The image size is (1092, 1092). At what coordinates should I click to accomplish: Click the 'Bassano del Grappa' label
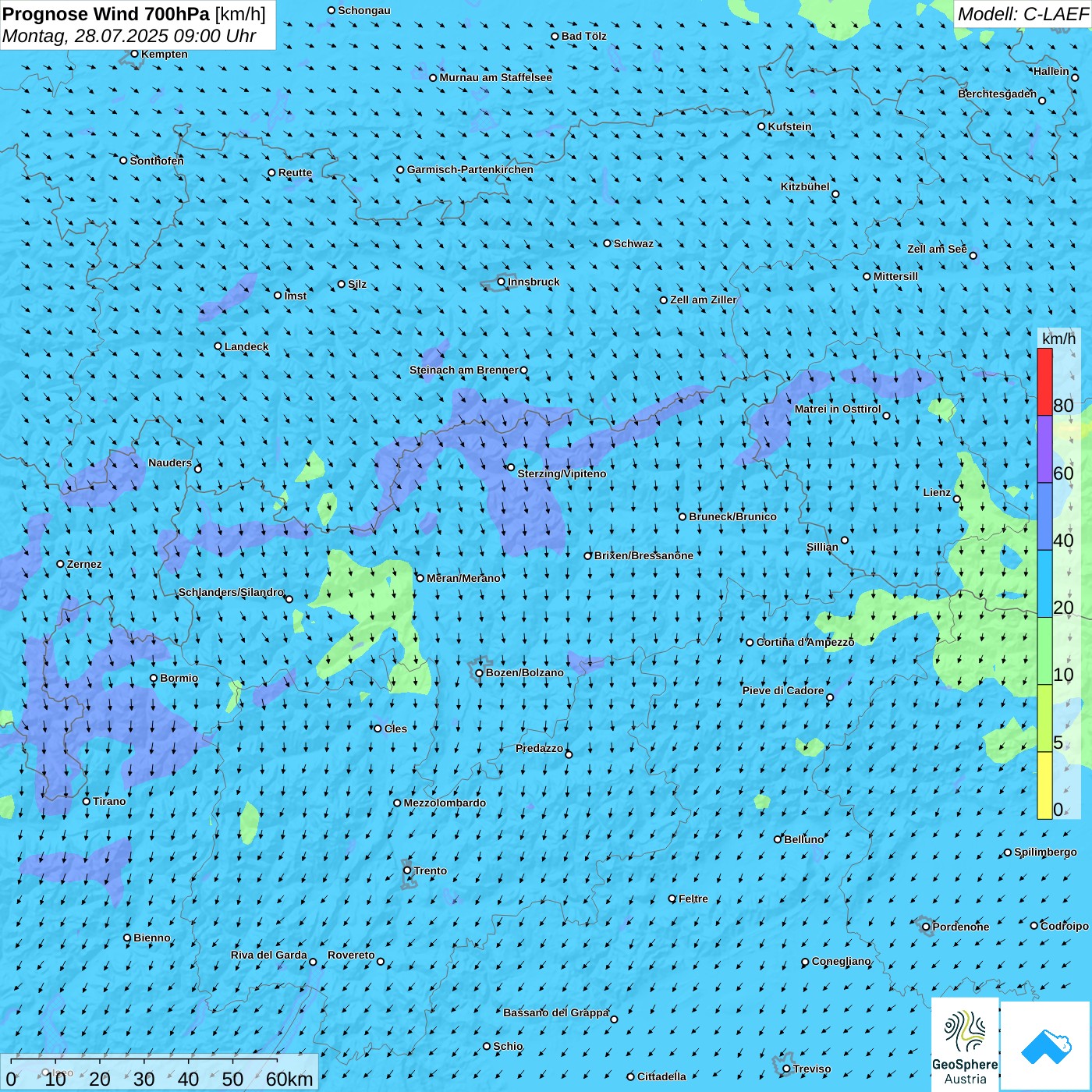click(556, 1012)
